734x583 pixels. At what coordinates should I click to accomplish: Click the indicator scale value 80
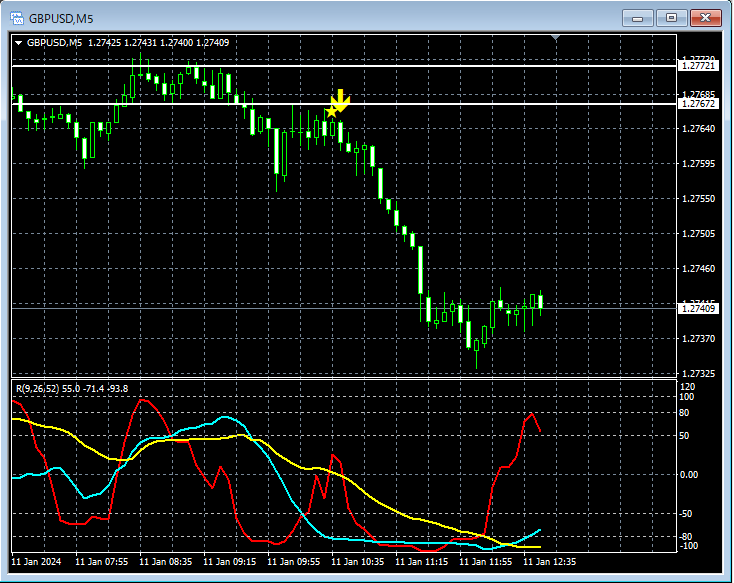tap(684, 413)
